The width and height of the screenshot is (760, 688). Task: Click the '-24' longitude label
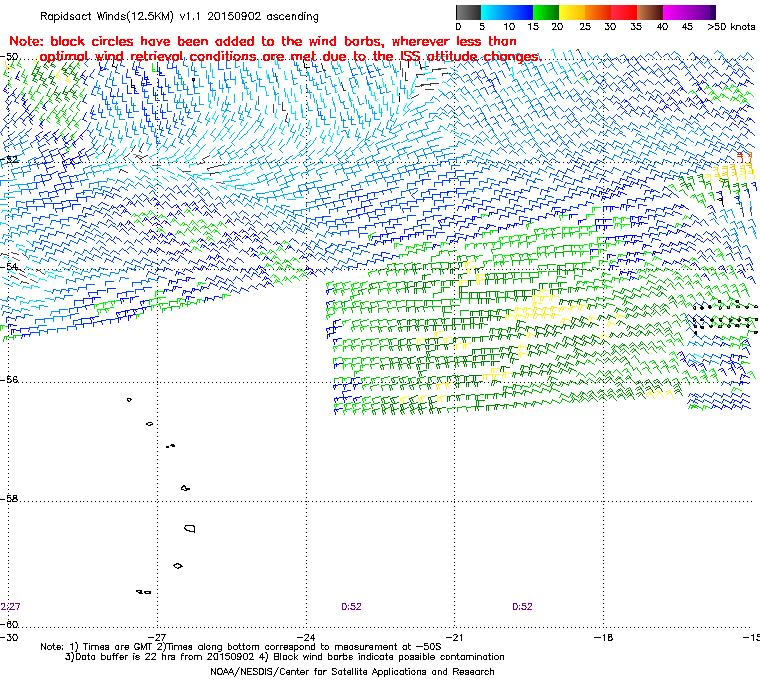306,637
